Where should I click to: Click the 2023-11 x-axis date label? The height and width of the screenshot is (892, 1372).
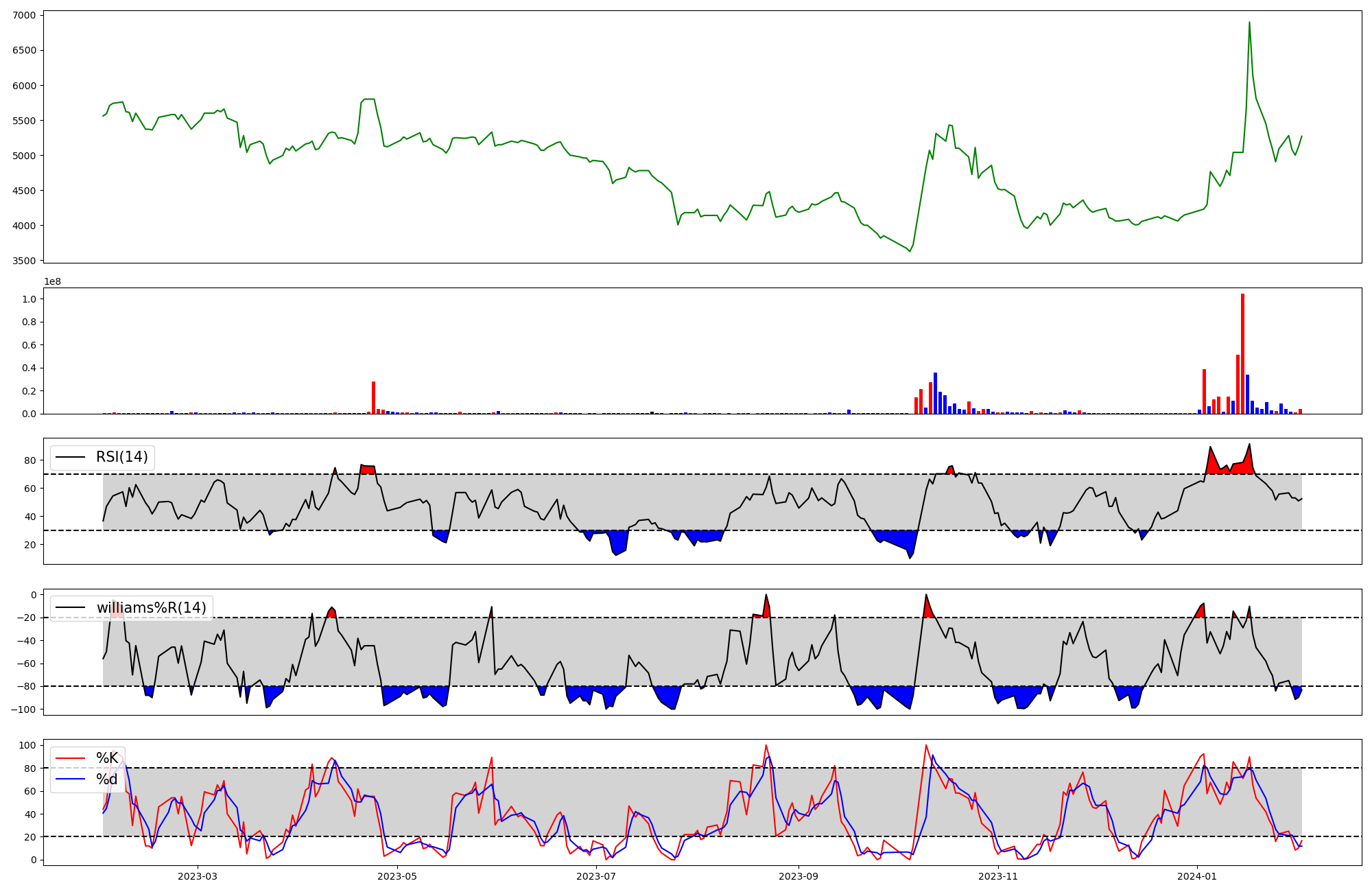[998, 876]
